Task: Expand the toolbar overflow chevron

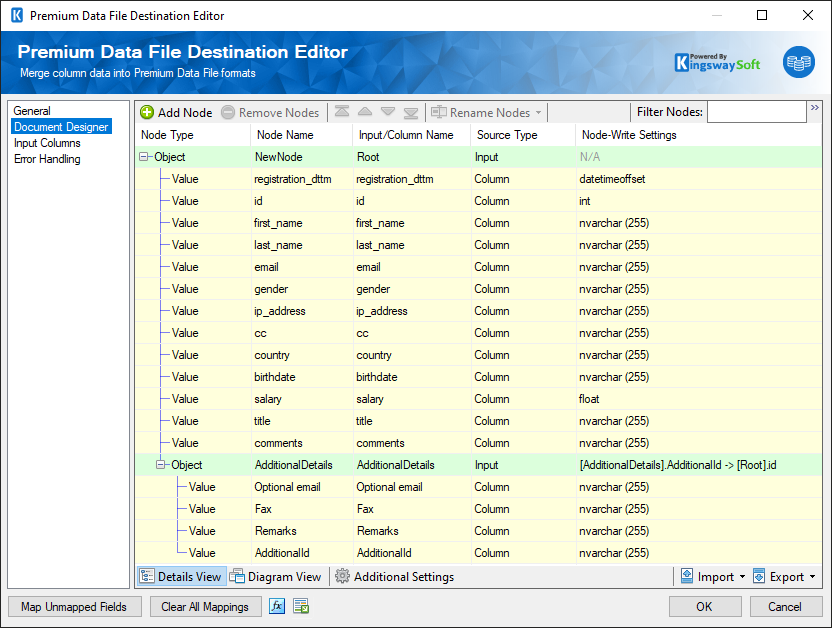Action: tap(815, 108)
